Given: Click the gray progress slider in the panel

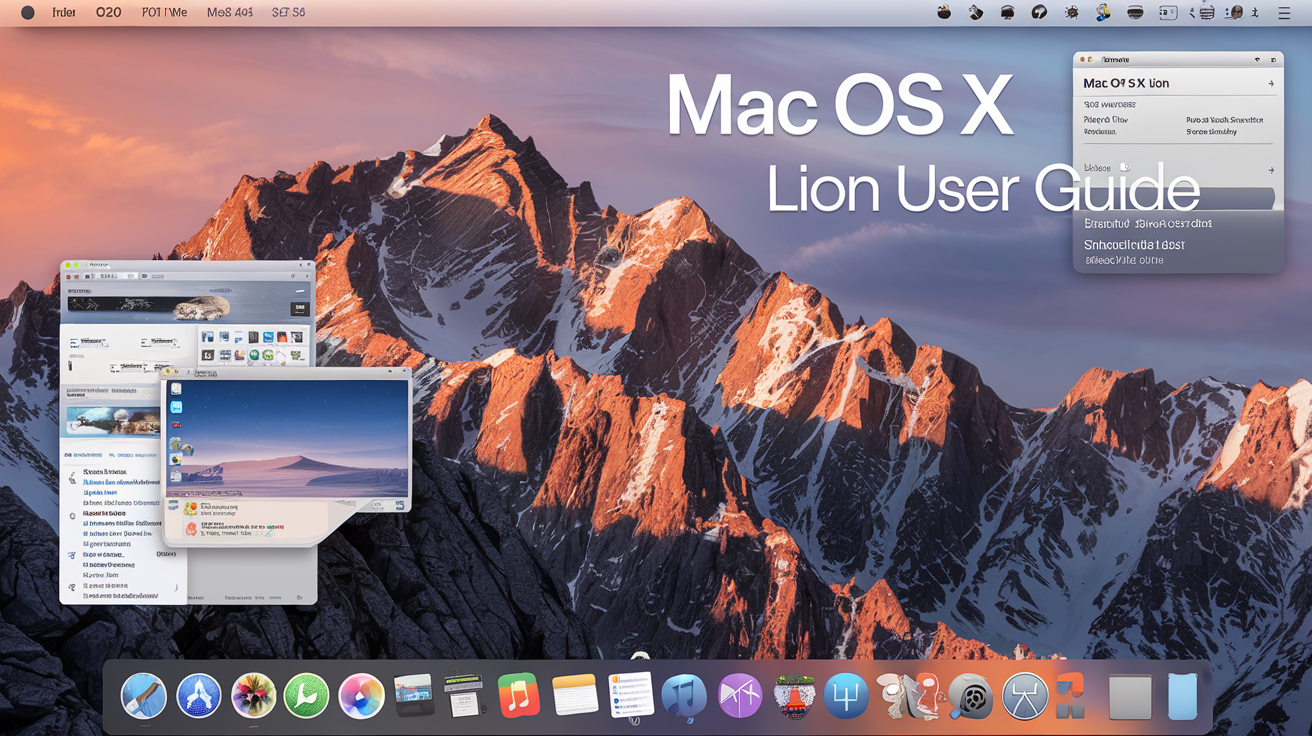Looking at the screenshot, I should point(1180,197).
